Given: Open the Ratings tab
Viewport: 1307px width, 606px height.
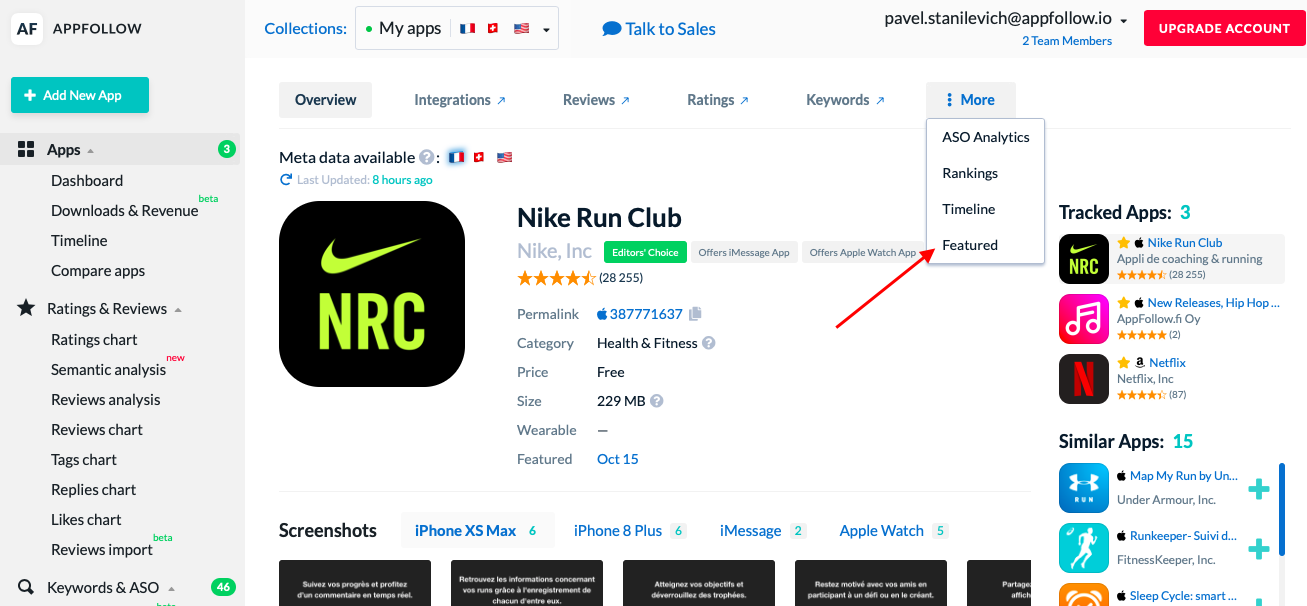Looking at the screenshot, I should (x=718, y=100).
